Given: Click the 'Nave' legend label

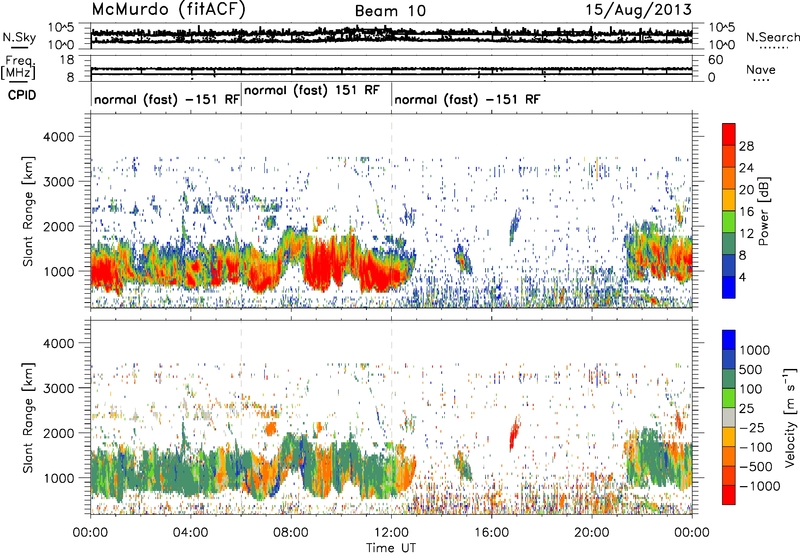Looking at the screenshot, I should (x=761, y=70).
